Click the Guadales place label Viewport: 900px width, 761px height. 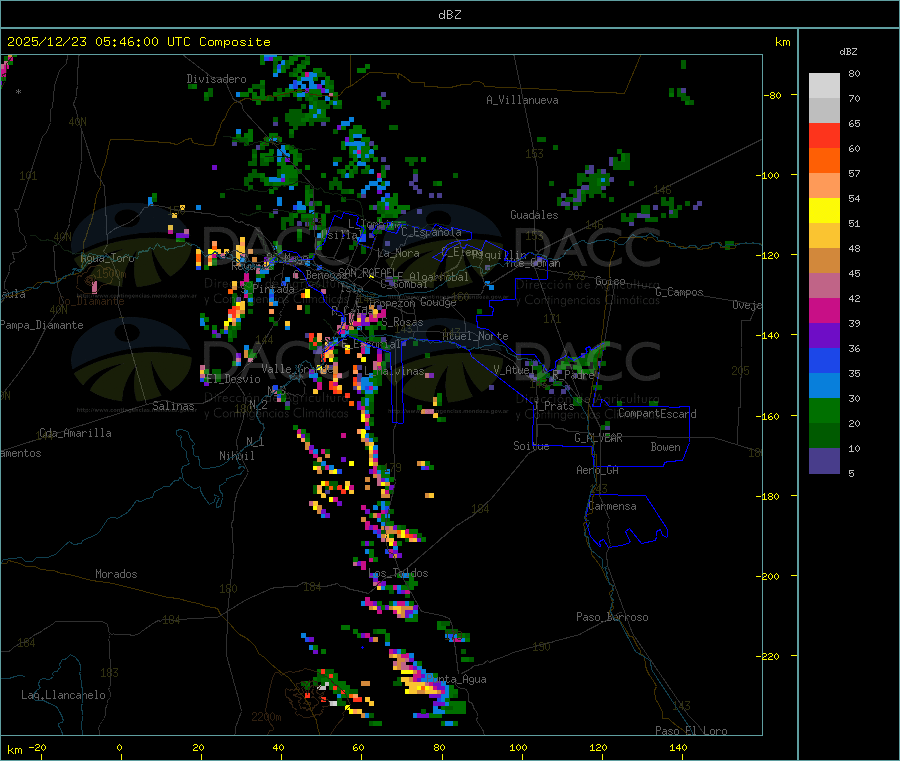tap(534, 215)
